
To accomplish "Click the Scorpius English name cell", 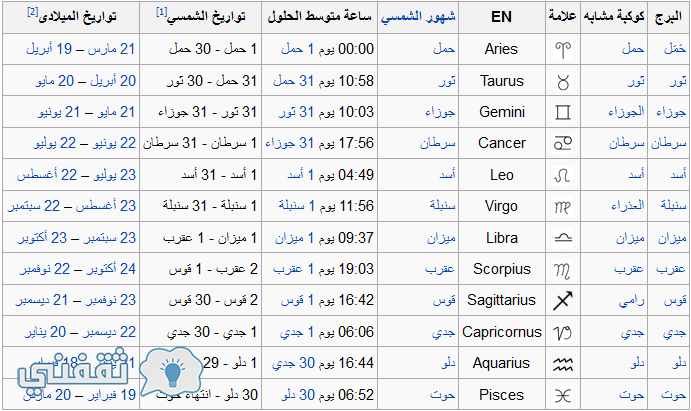I will 502,269.
